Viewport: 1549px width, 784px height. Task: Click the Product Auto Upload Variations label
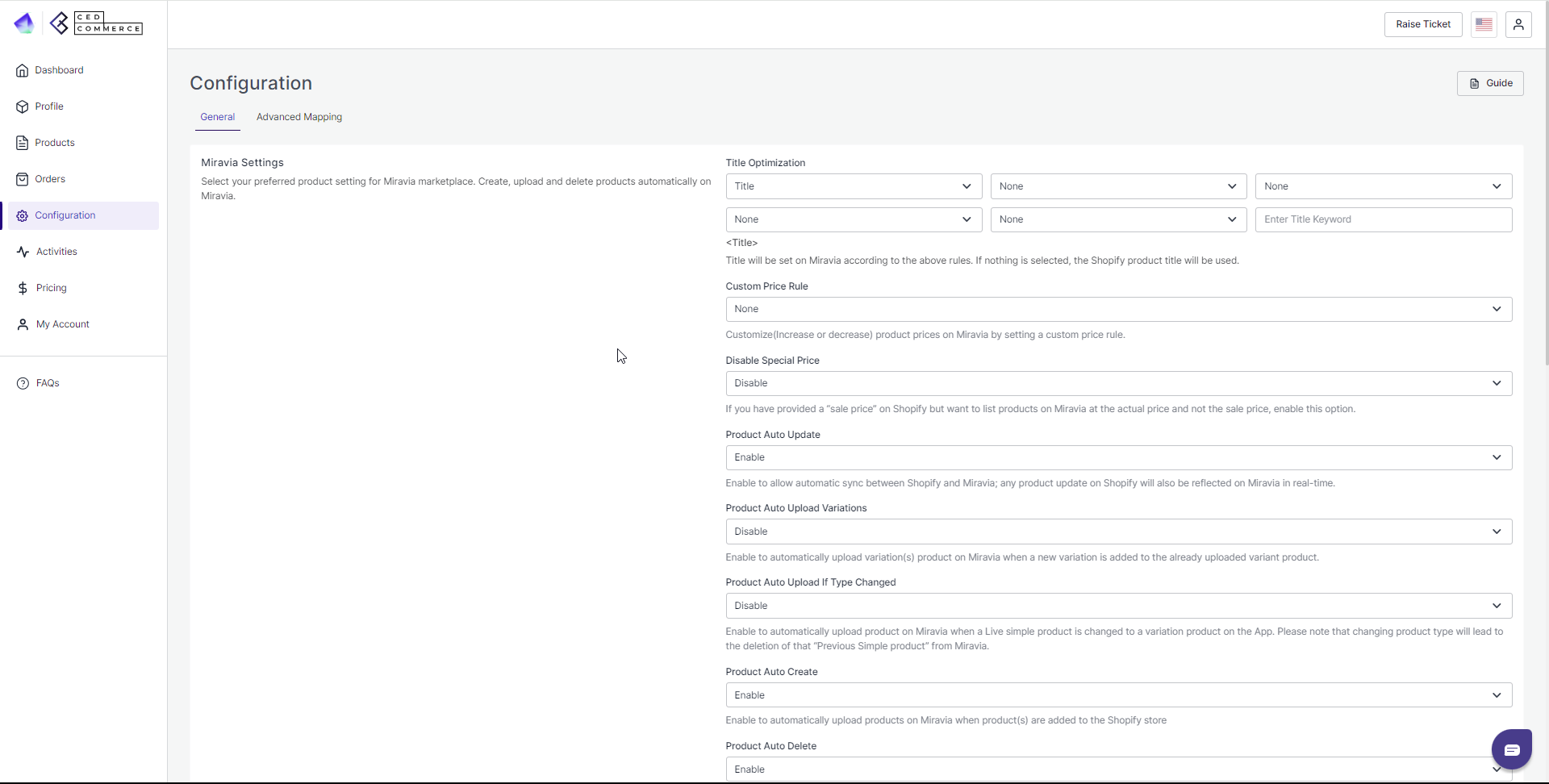click(796, 508)
